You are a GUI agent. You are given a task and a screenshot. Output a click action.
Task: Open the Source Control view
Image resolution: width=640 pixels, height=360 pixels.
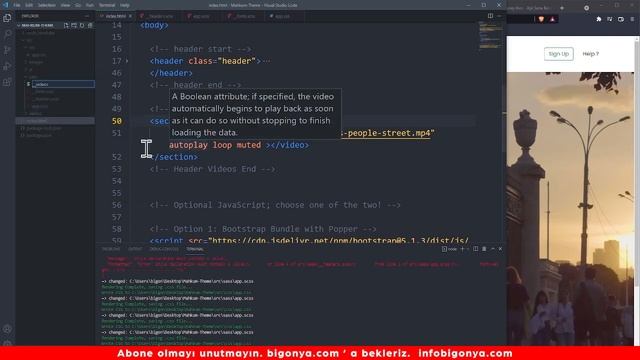(x=7, y=50)
